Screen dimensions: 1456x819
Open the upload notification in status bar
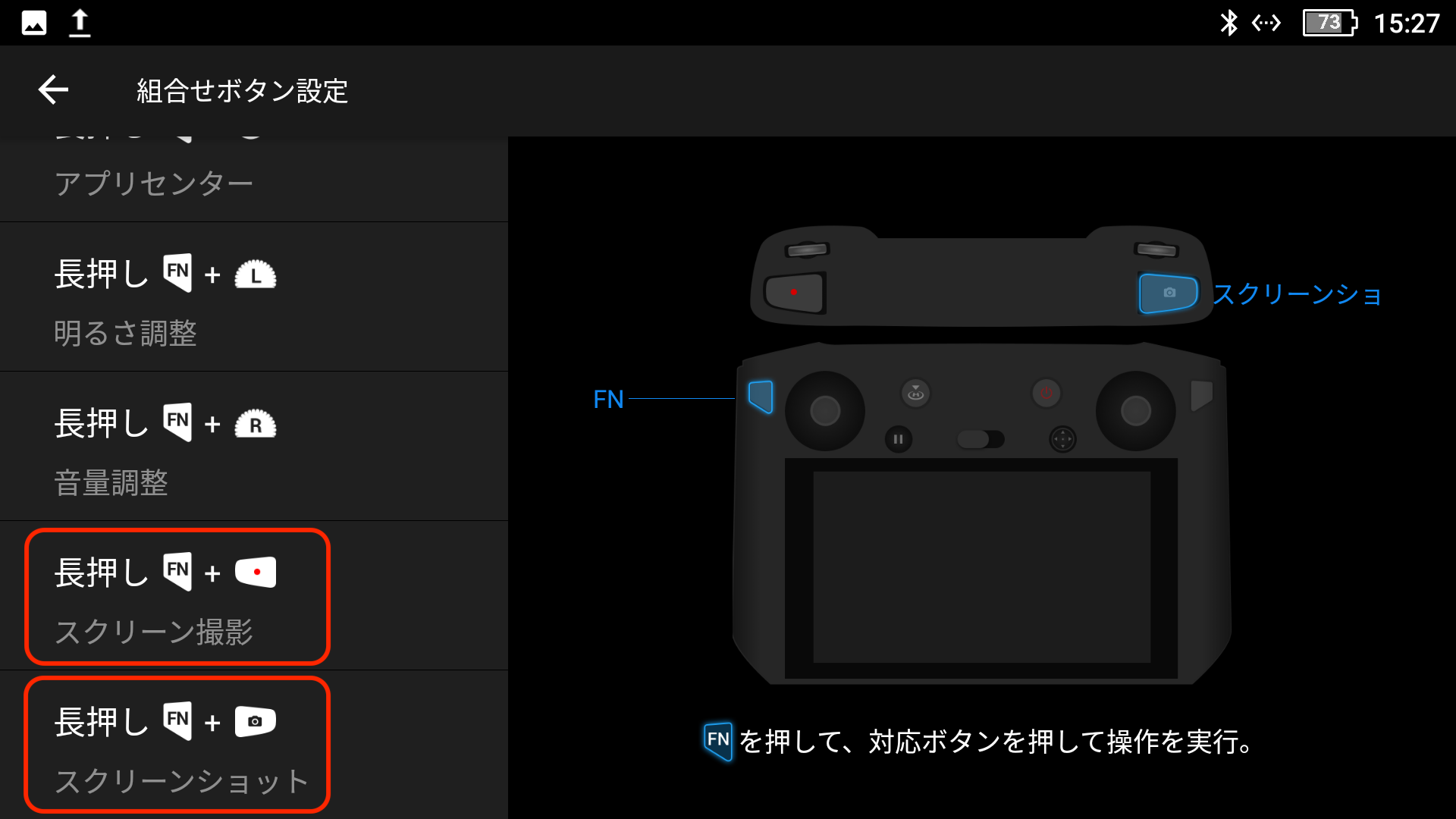80,23
